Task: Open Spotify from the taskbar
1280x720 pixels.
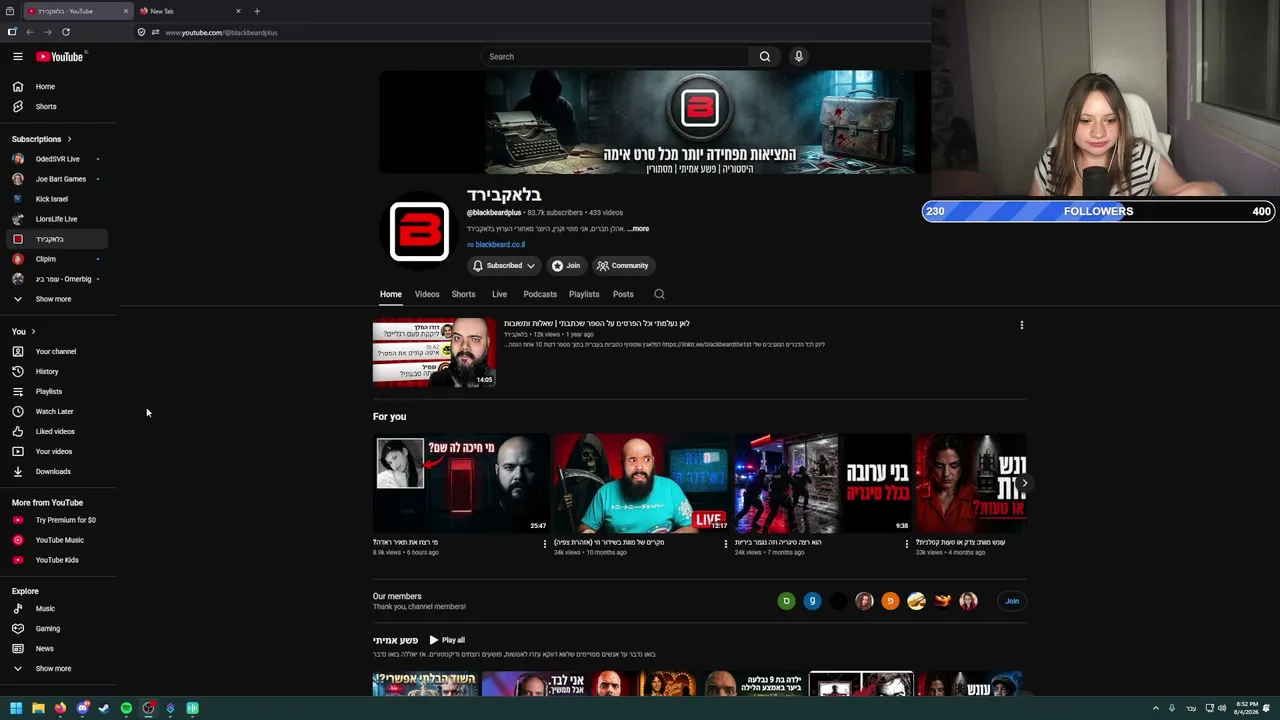Action: click(126, 708)
